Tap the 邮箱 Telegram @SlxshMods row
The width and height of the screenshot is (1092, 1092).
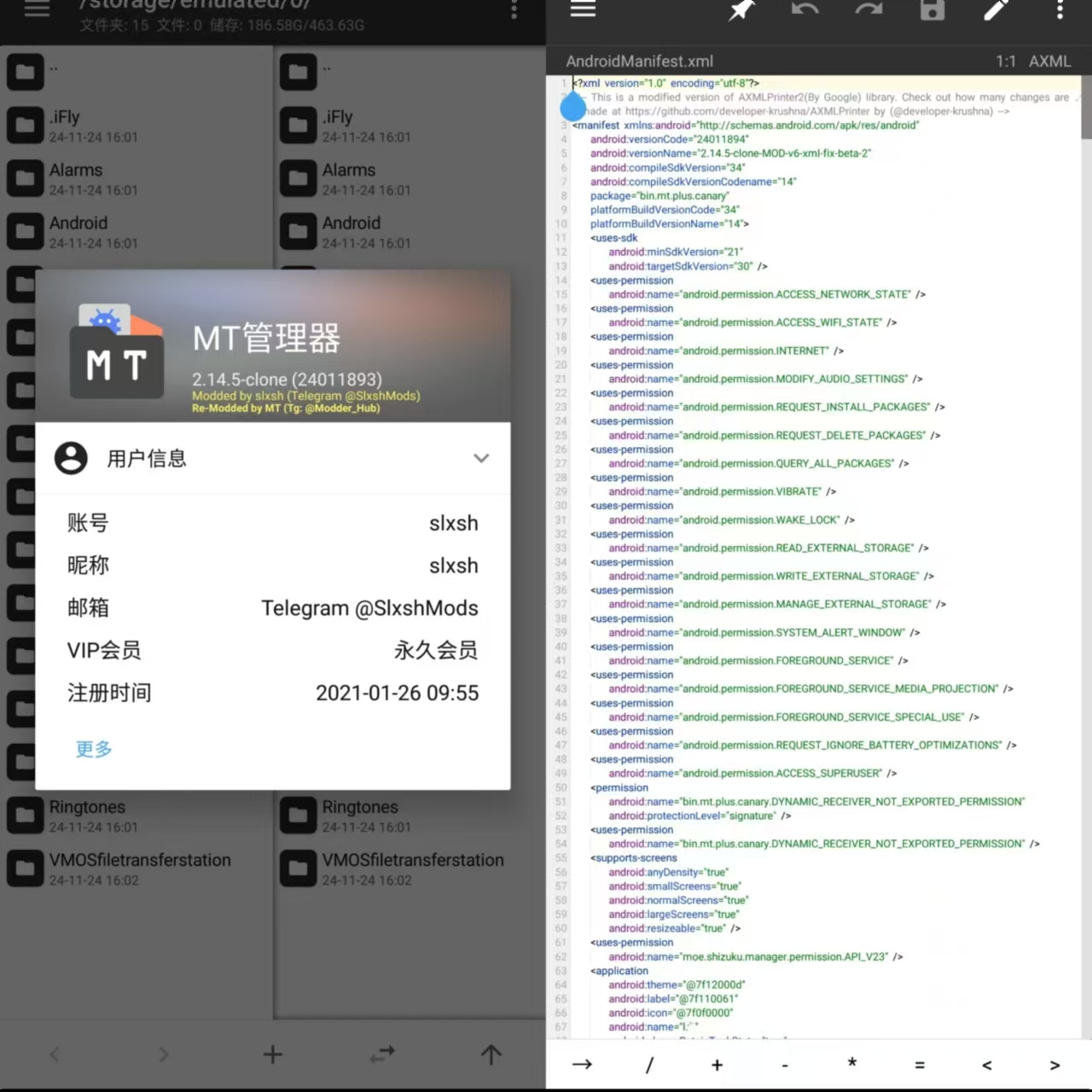[273, 608]
